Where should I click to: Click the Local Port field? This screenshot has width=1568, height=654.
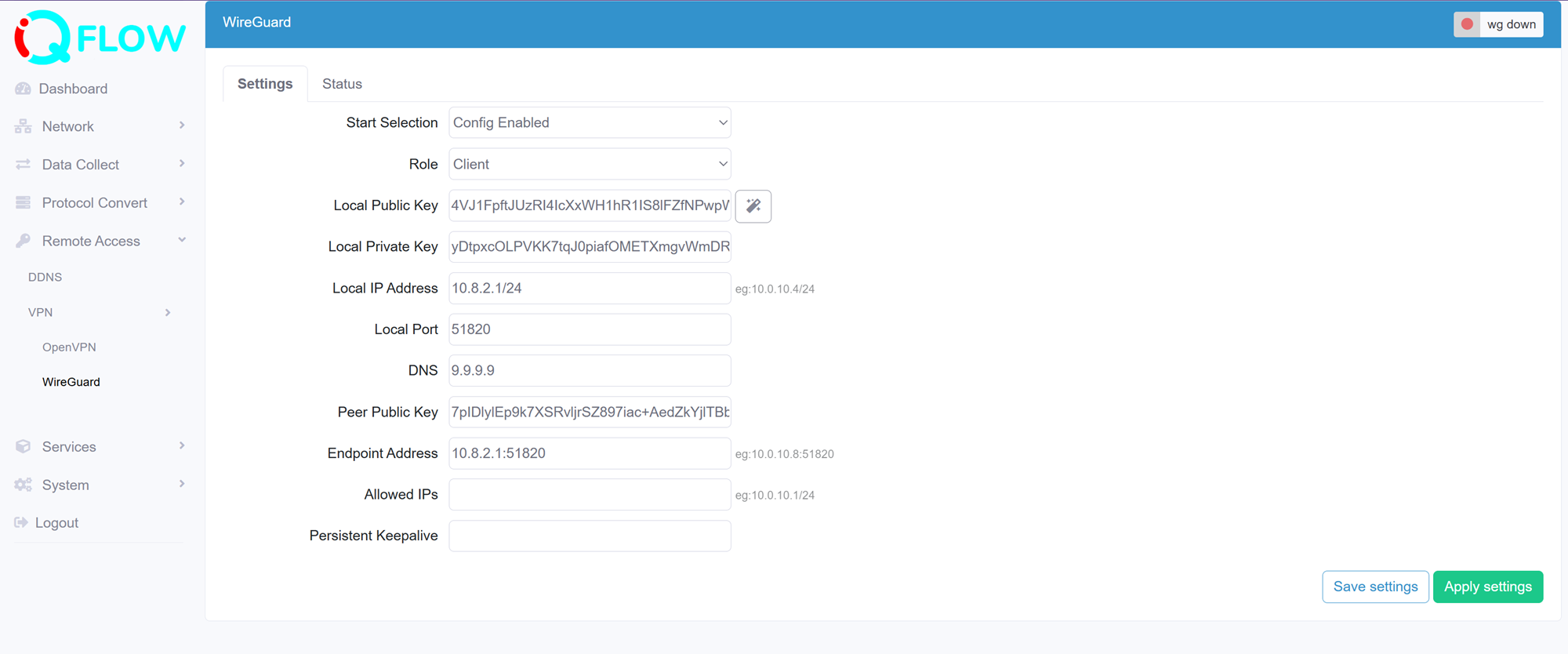click(590, 329)
